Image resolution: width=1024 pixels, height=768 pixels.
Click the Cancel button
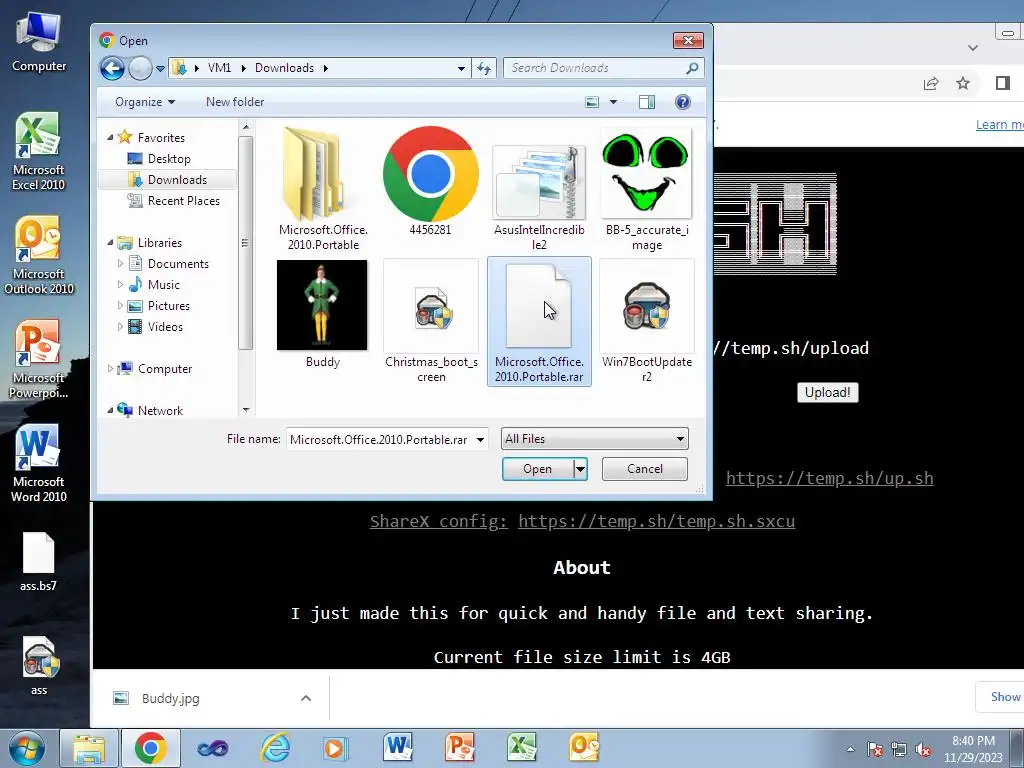645,469
